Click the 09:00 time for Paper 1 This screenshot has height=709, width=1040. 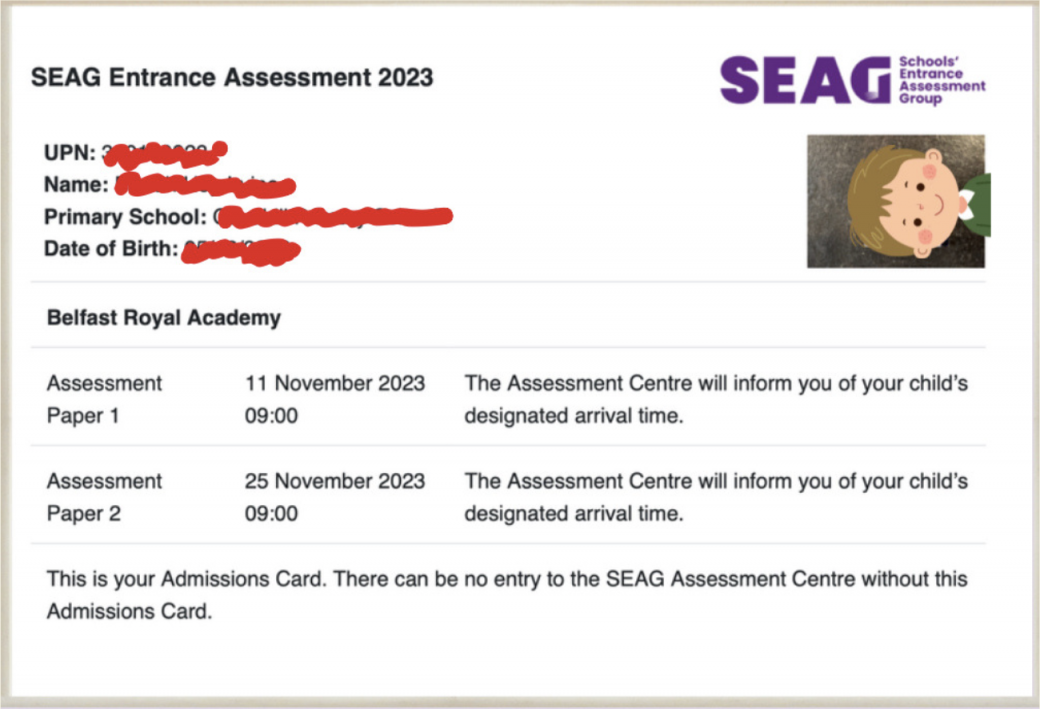pos(271,416)
